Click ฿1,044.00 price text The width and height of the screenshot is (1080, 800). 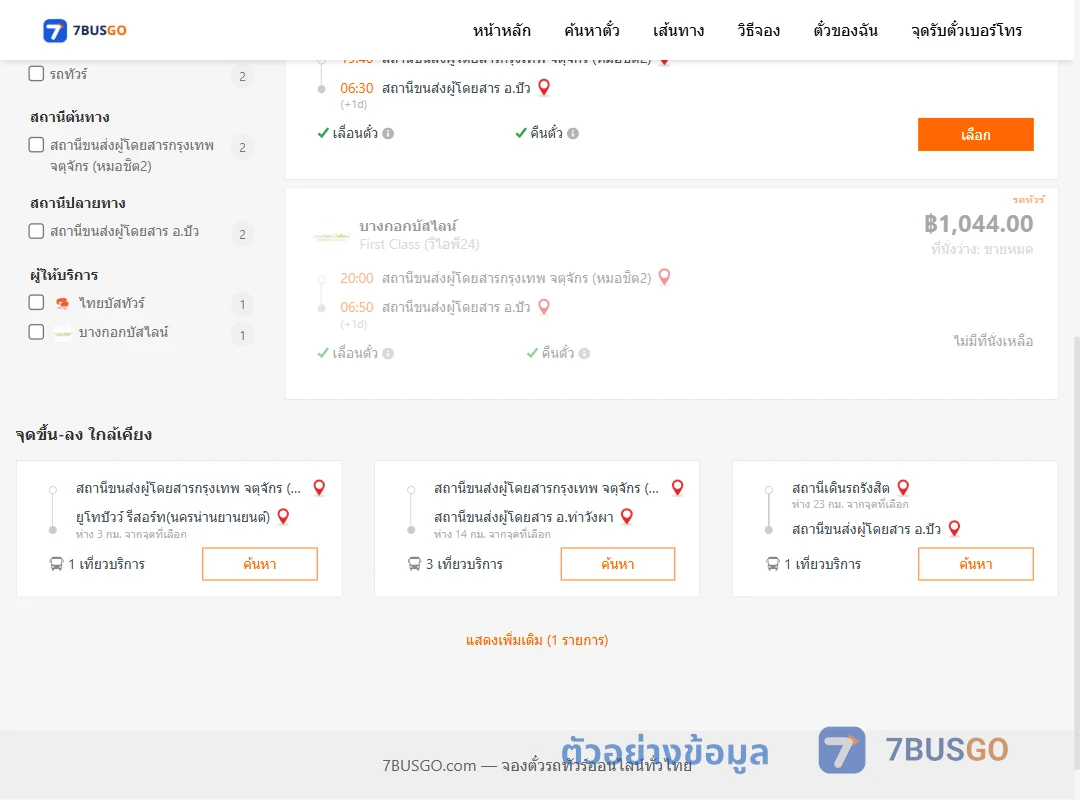click(x=978, y=224)
